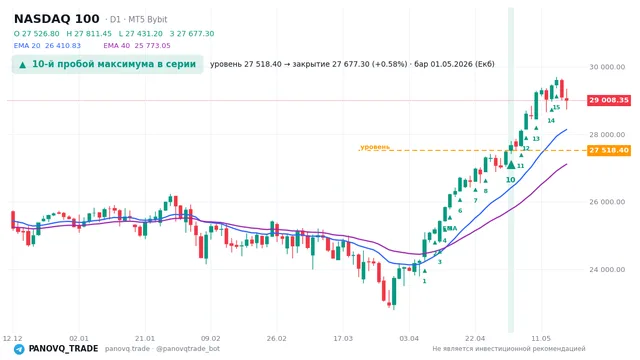Viewport: 640px width, 360px height.
Task: Click the date label 17.03
Action: click(x=343, y=338)
